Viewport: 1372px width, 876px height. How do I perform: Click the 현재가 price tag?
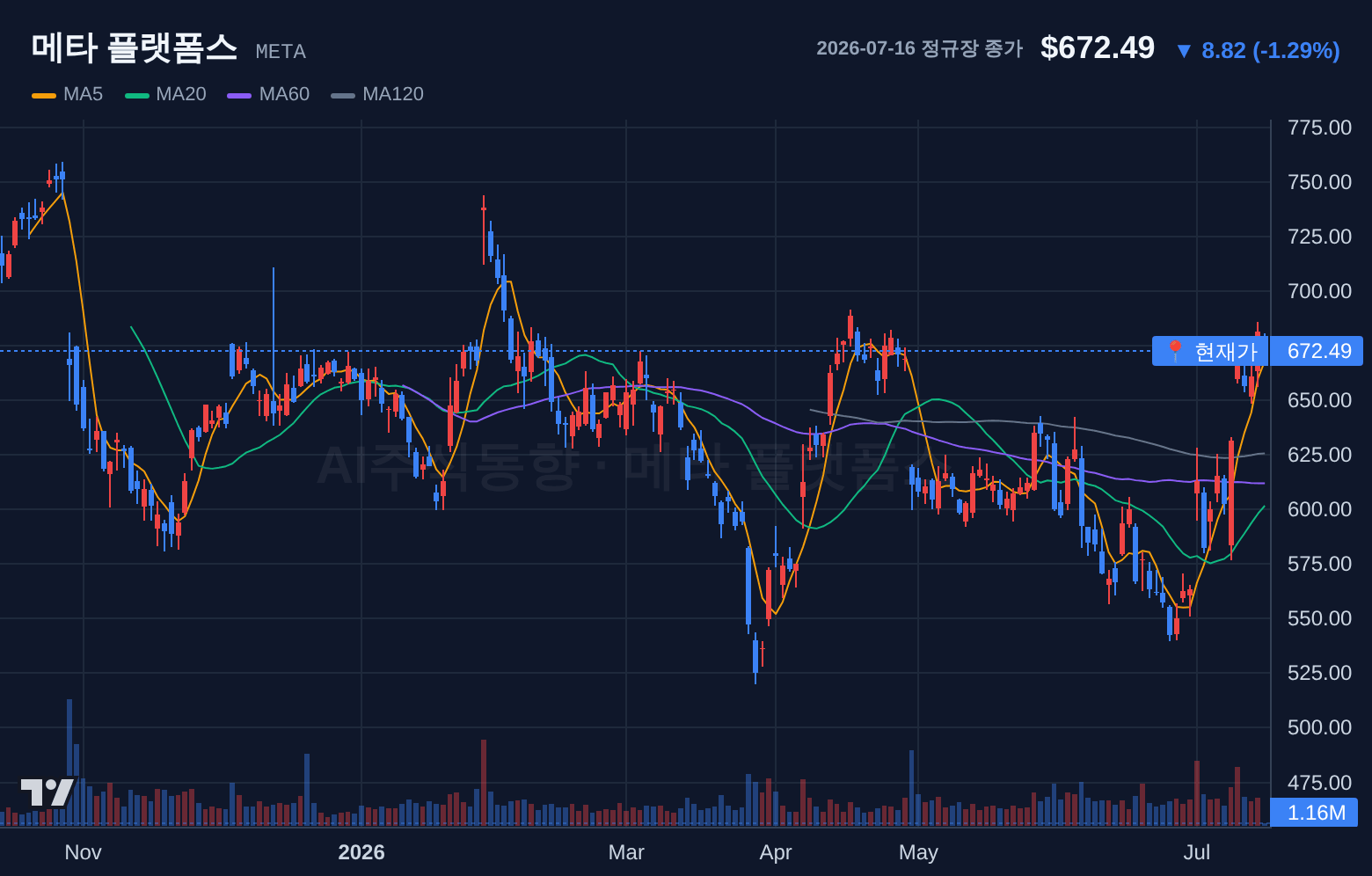[1211, 351]
